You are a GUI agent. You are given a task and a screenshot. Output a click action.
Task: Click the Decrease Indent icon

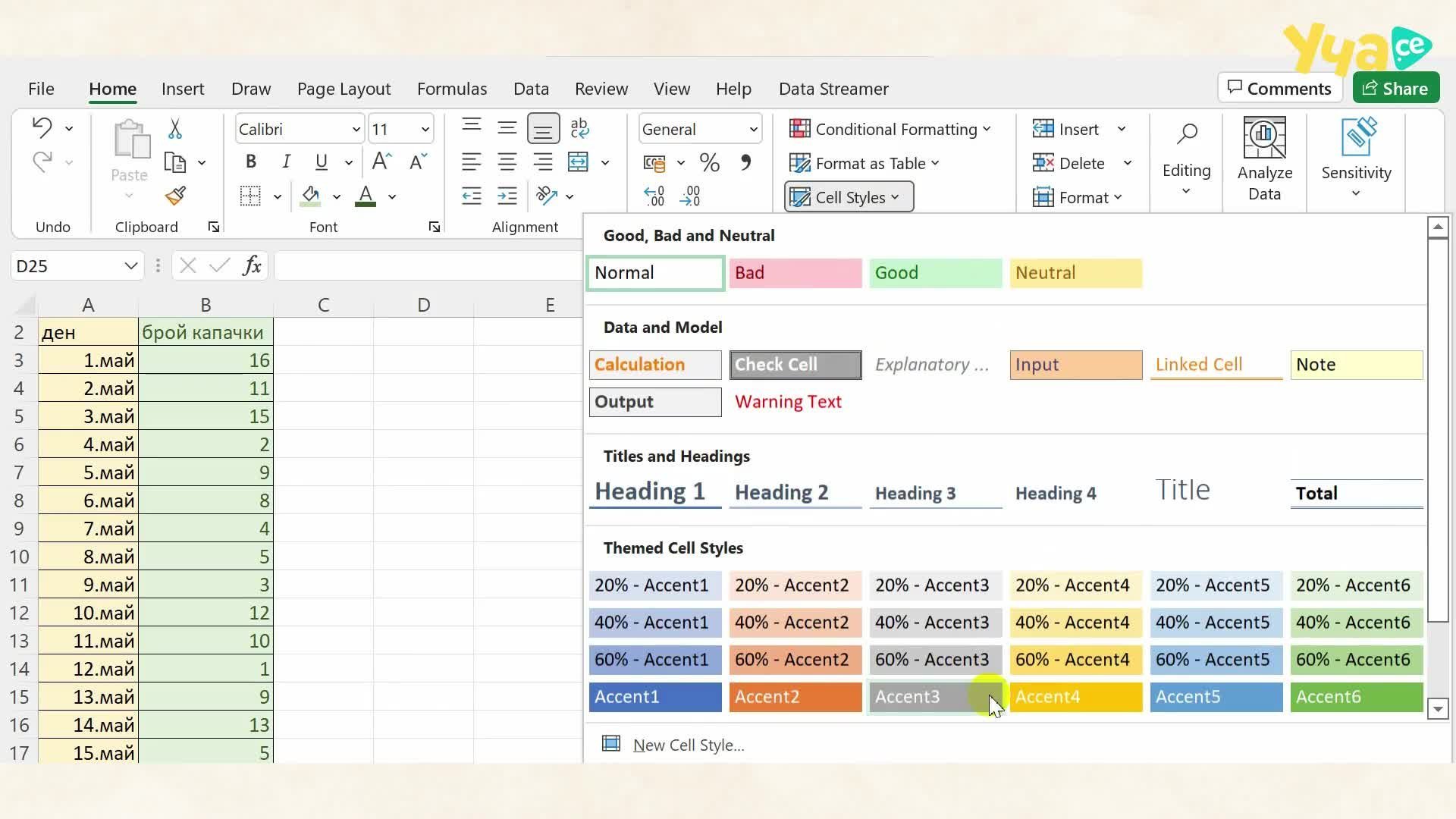click(472, 196)
